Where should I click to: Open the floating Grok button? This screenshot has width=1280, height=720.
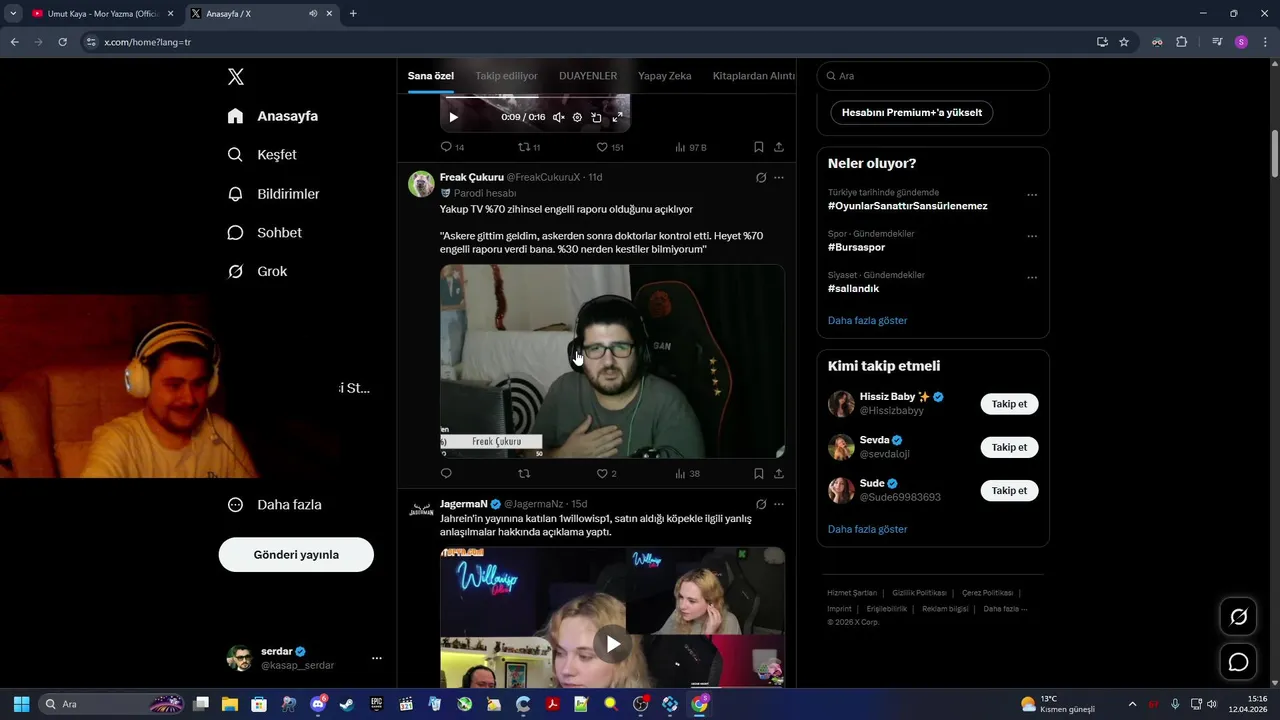click(1238, 617)
